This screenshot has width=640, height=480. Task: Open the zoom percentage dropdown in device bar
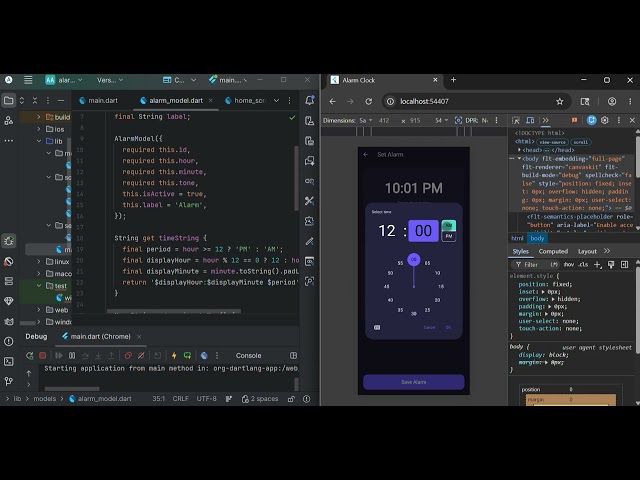[x=441, y=120]
